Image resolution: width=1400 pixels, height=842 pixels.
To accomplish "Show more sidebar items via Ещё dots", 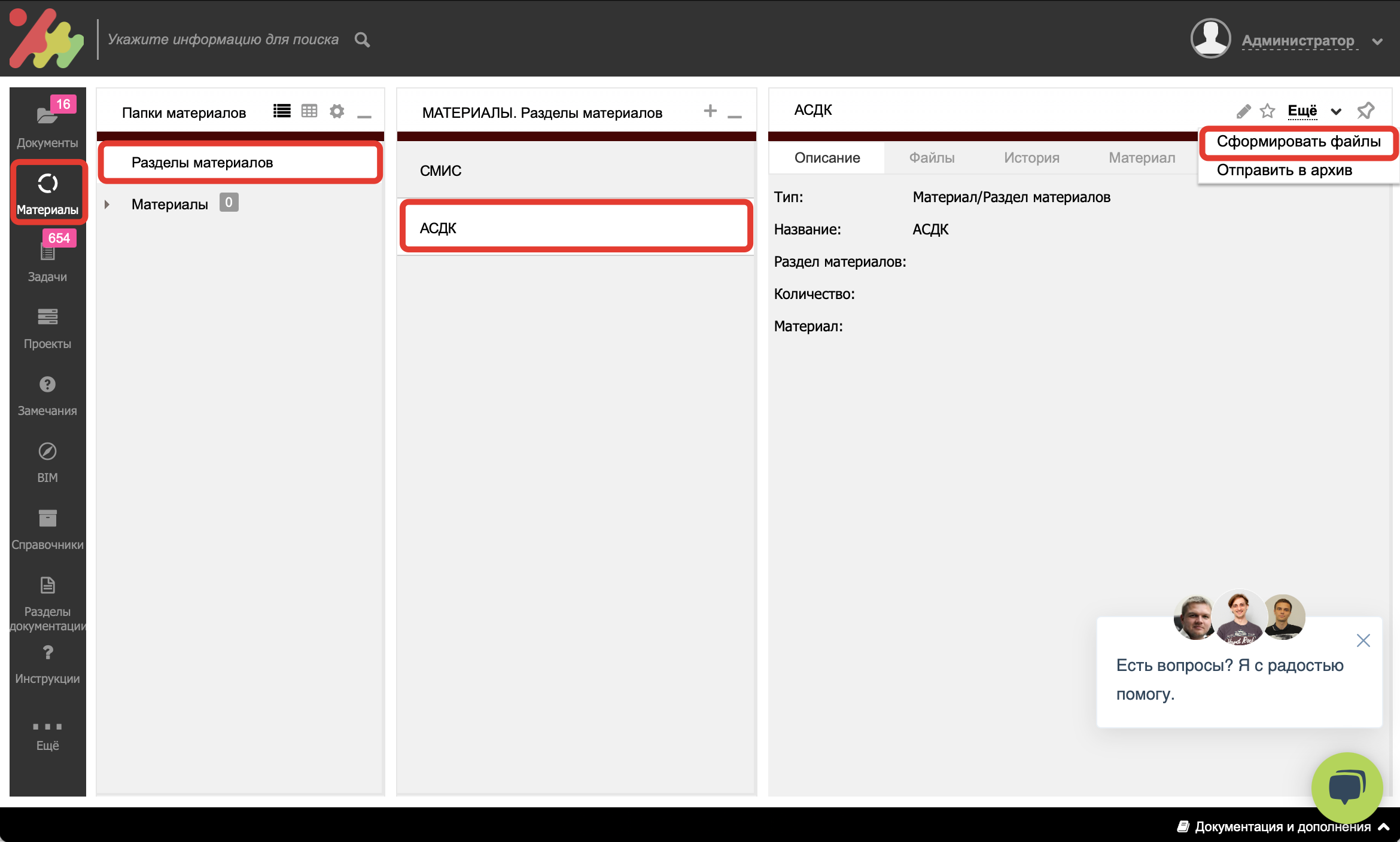I will [47, 735].
